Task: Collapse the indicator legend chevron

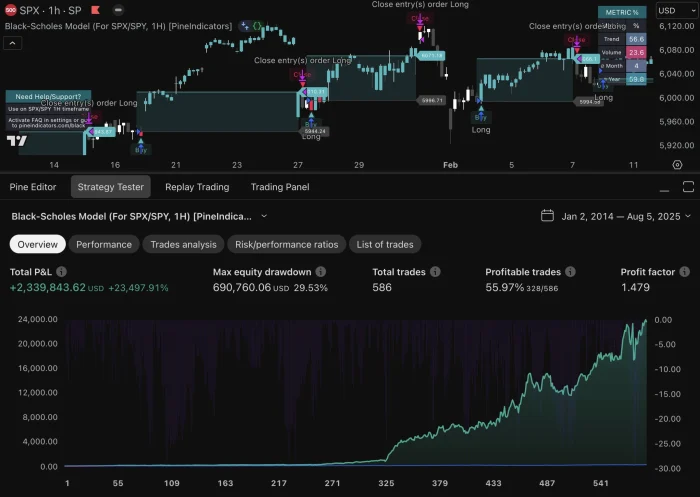Action: pyautogui.click(x=12, y=43)
